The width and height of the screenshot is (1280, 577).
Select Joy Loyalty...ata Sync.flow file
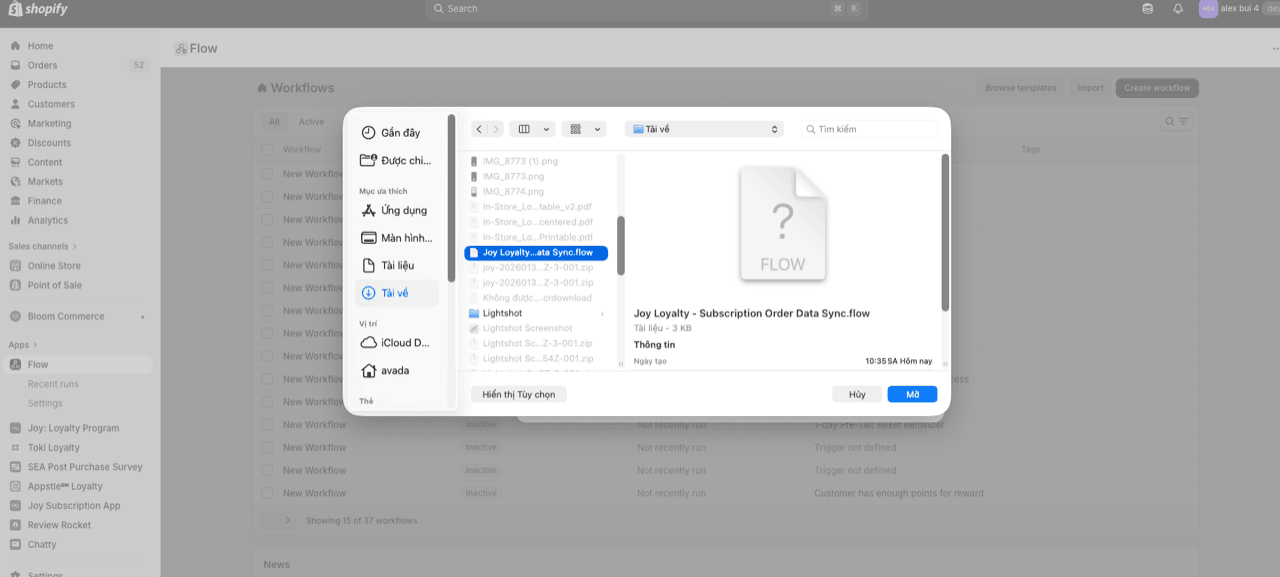point(536,253)
